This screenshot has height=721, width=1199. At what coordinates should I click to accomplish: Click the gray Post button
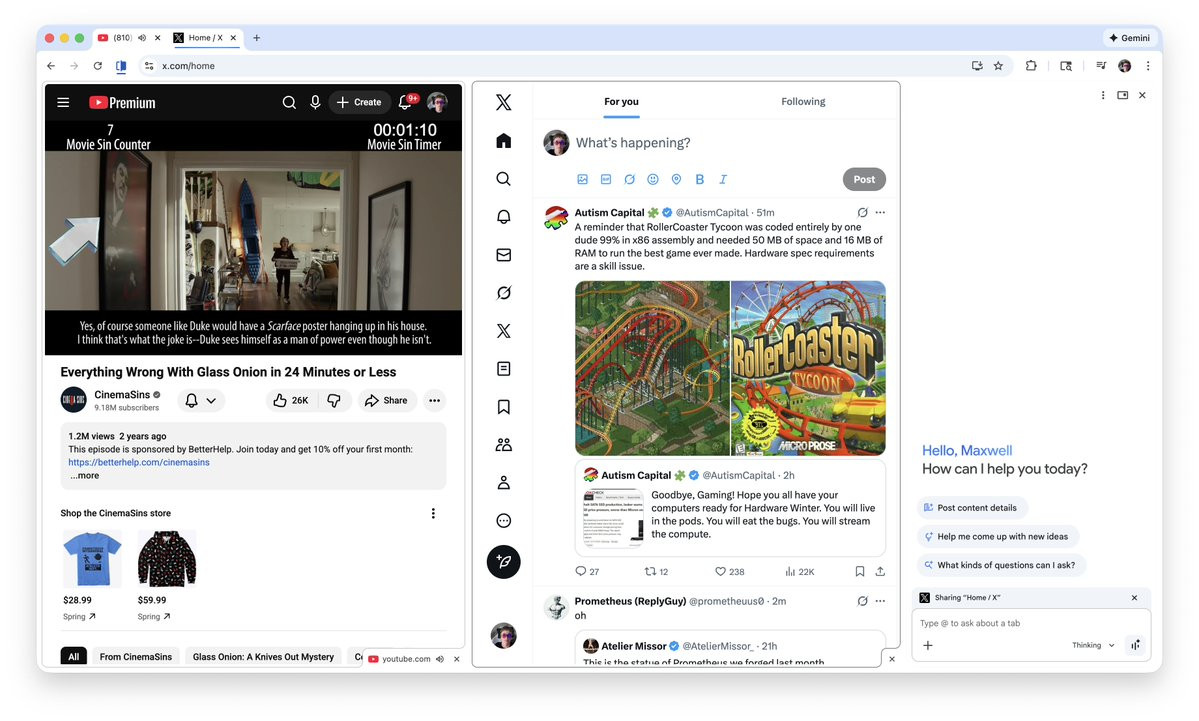[x=864, y=180]
